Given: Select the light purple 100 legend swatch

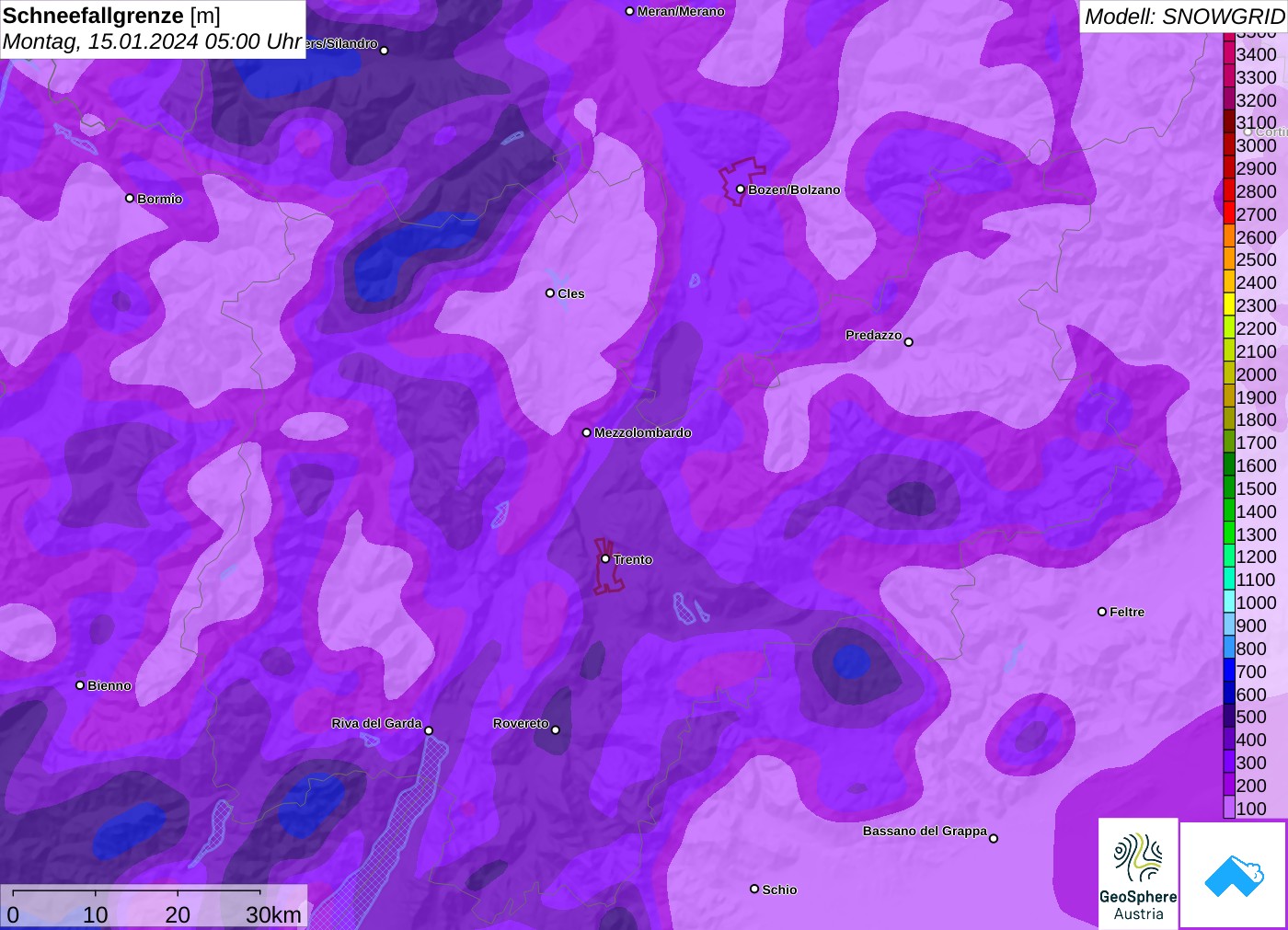Looking at the screenshot, I should pyautogui.click(x=1229, y=808).
